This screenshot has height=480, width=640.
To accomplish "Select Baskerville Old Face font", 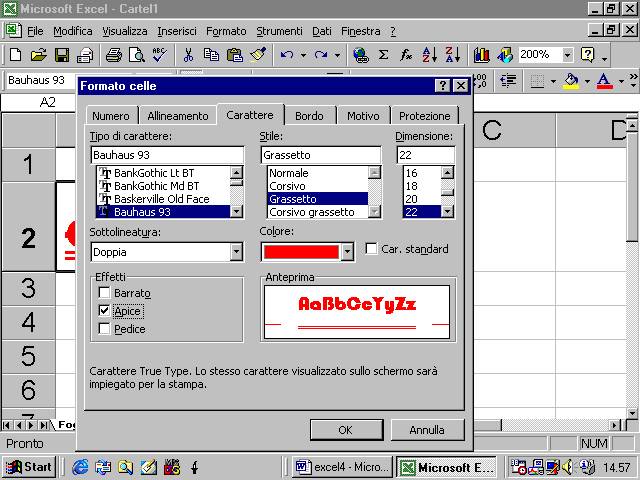I will click(163, 199).
